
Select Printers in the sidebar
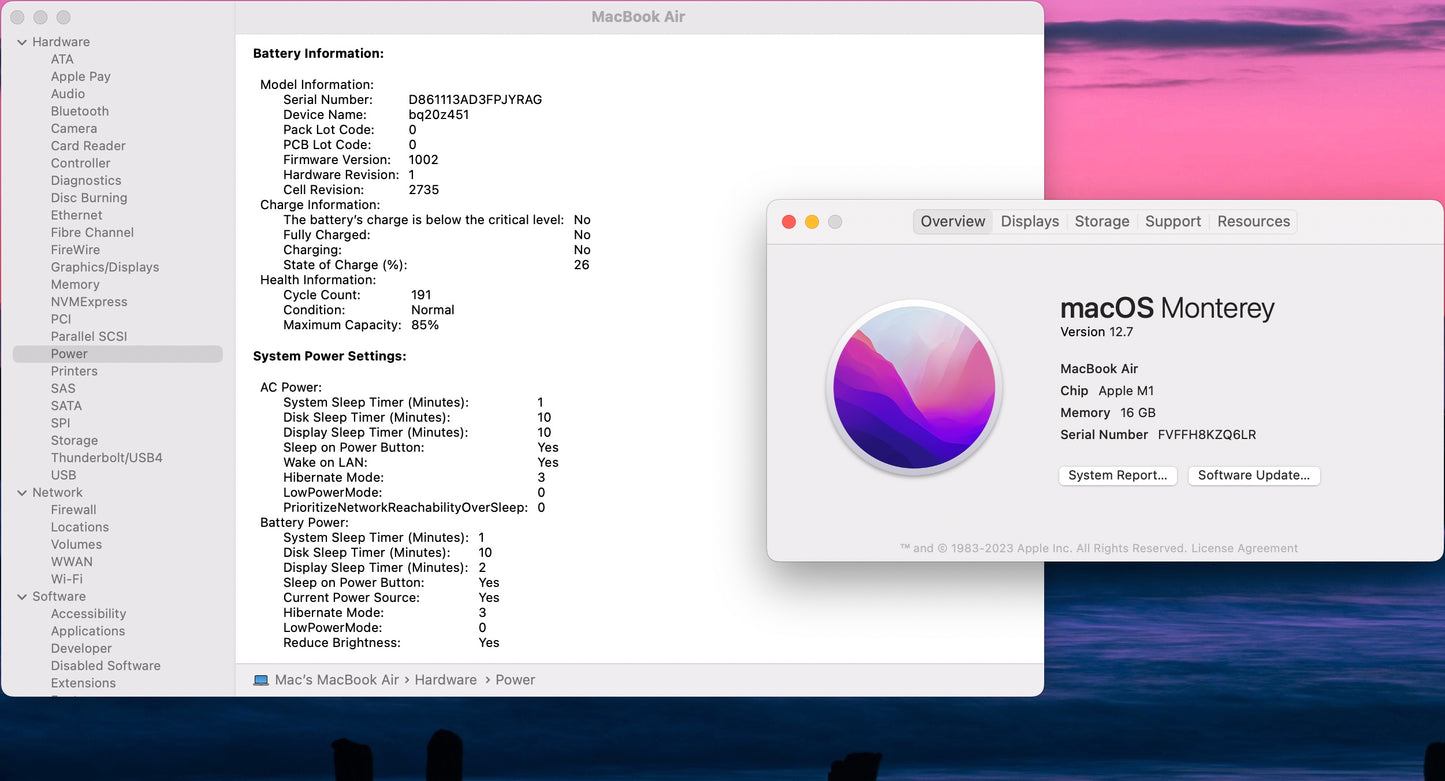(x=74, y=371)
